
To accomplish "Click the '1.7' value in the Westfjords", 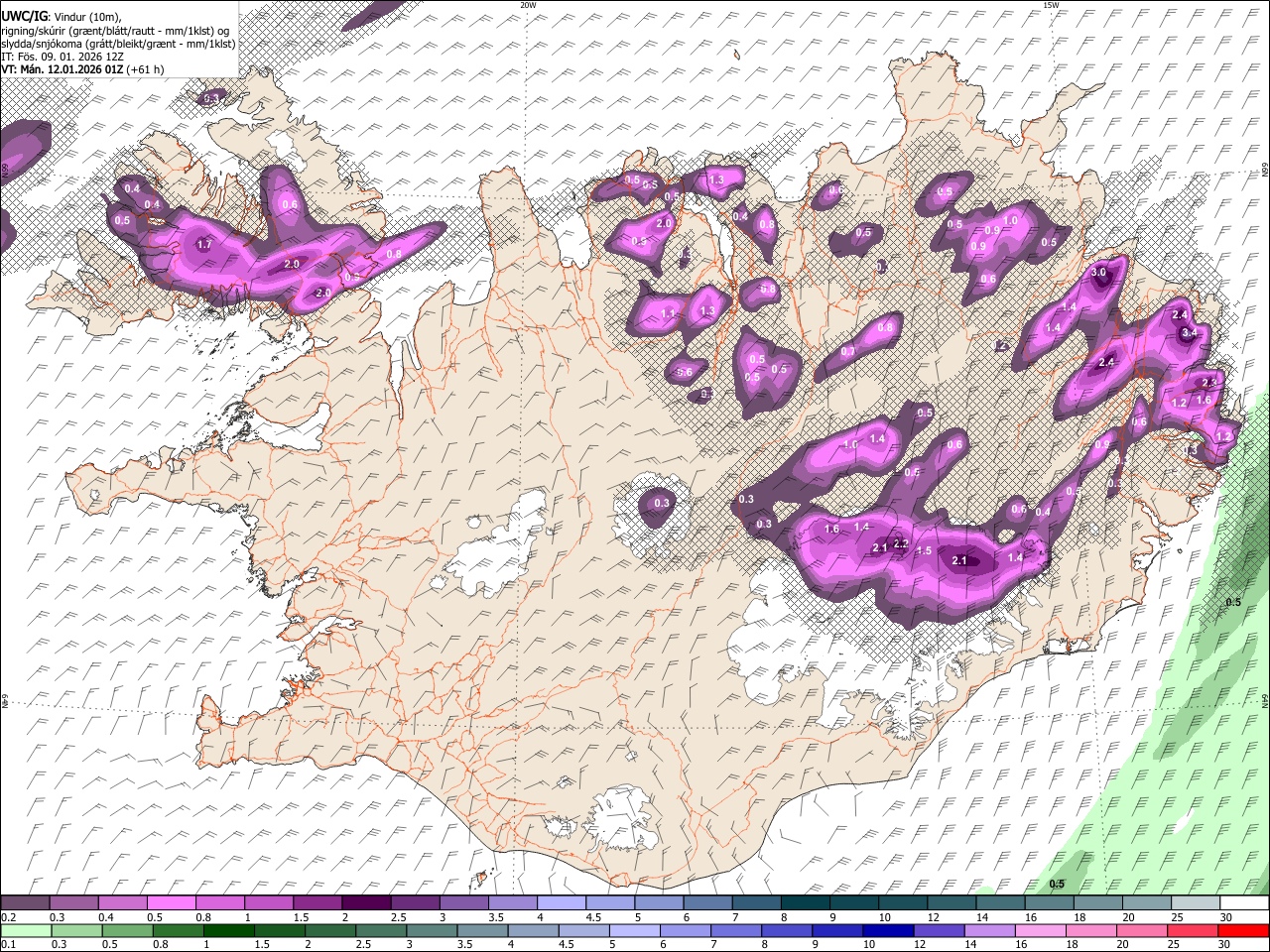I will pos(204,244).
